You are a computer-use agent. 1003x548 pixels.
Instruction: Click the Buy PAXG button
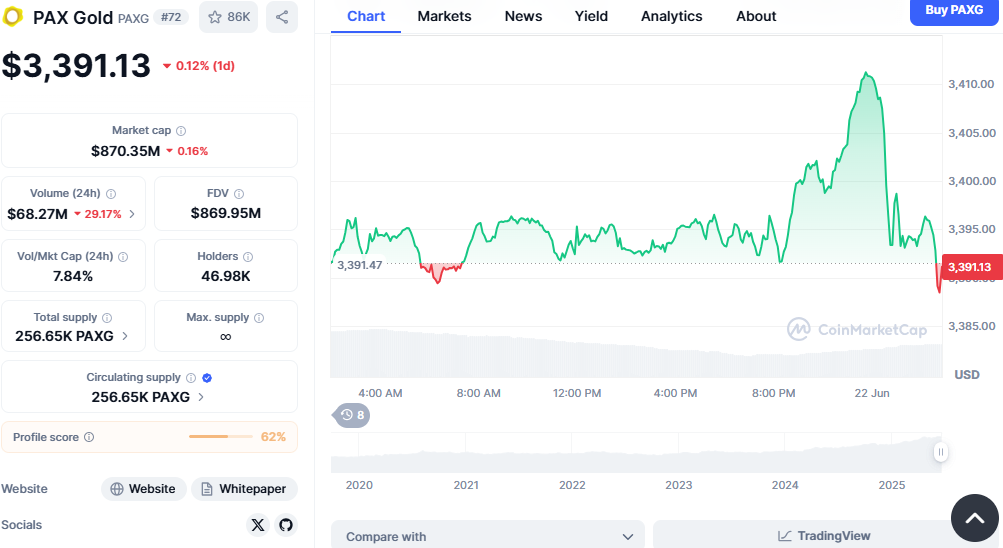pyautogui.click(x=954, y=12)
